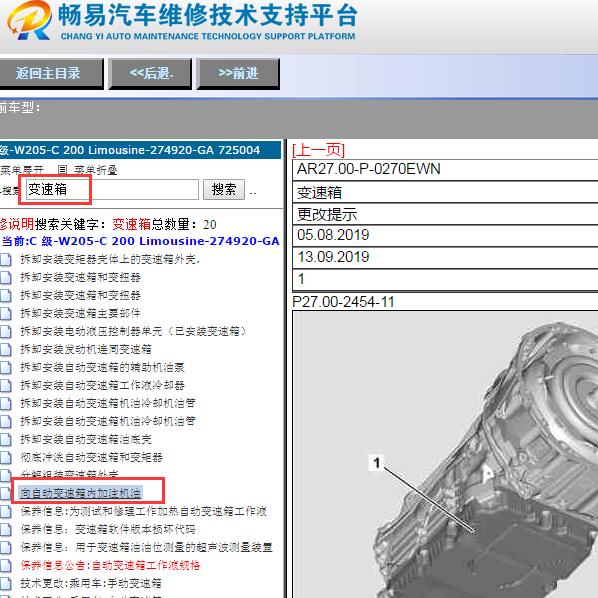598x598 pixels.
Task: Click the 变速箱 title cell in document table
Action: coord(445,192)
